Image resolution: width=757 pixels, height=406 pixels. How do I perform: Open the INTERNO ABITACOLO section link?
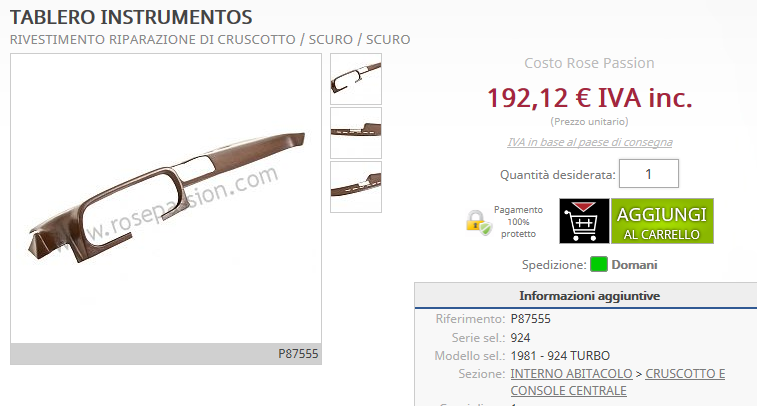[x=571, y=374]
